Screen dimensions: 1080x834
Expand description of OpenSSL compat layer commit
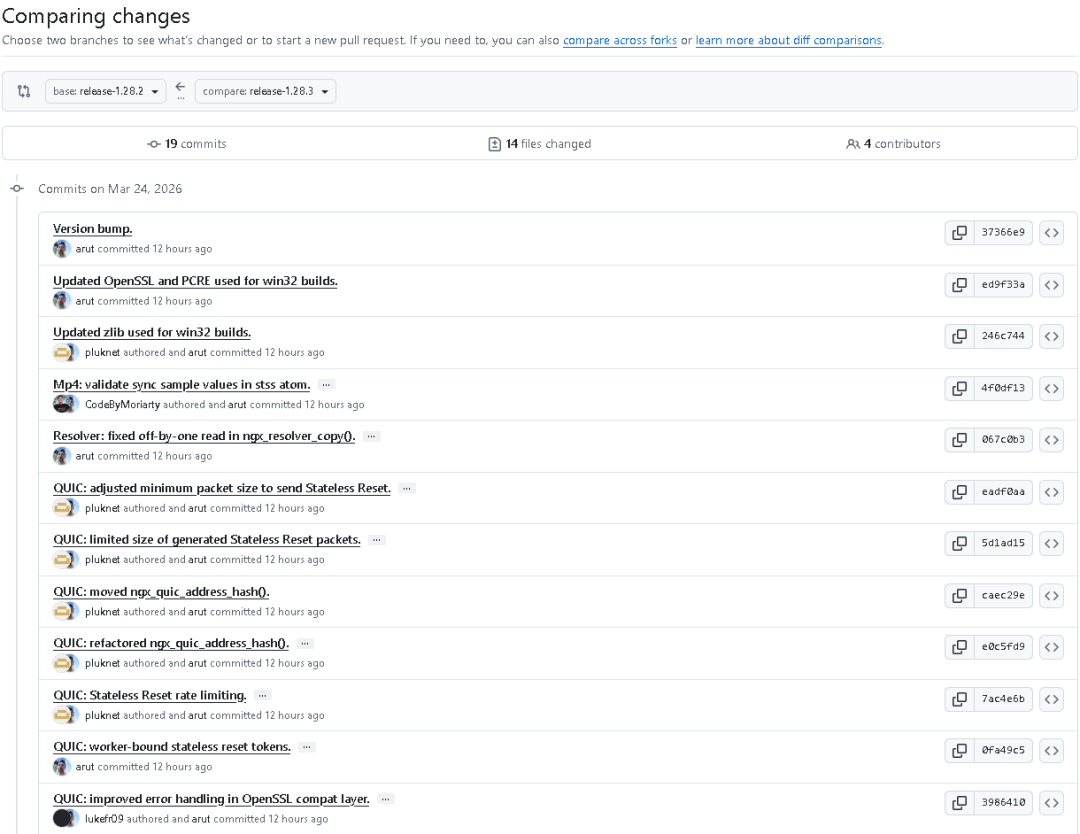[386, 799]
